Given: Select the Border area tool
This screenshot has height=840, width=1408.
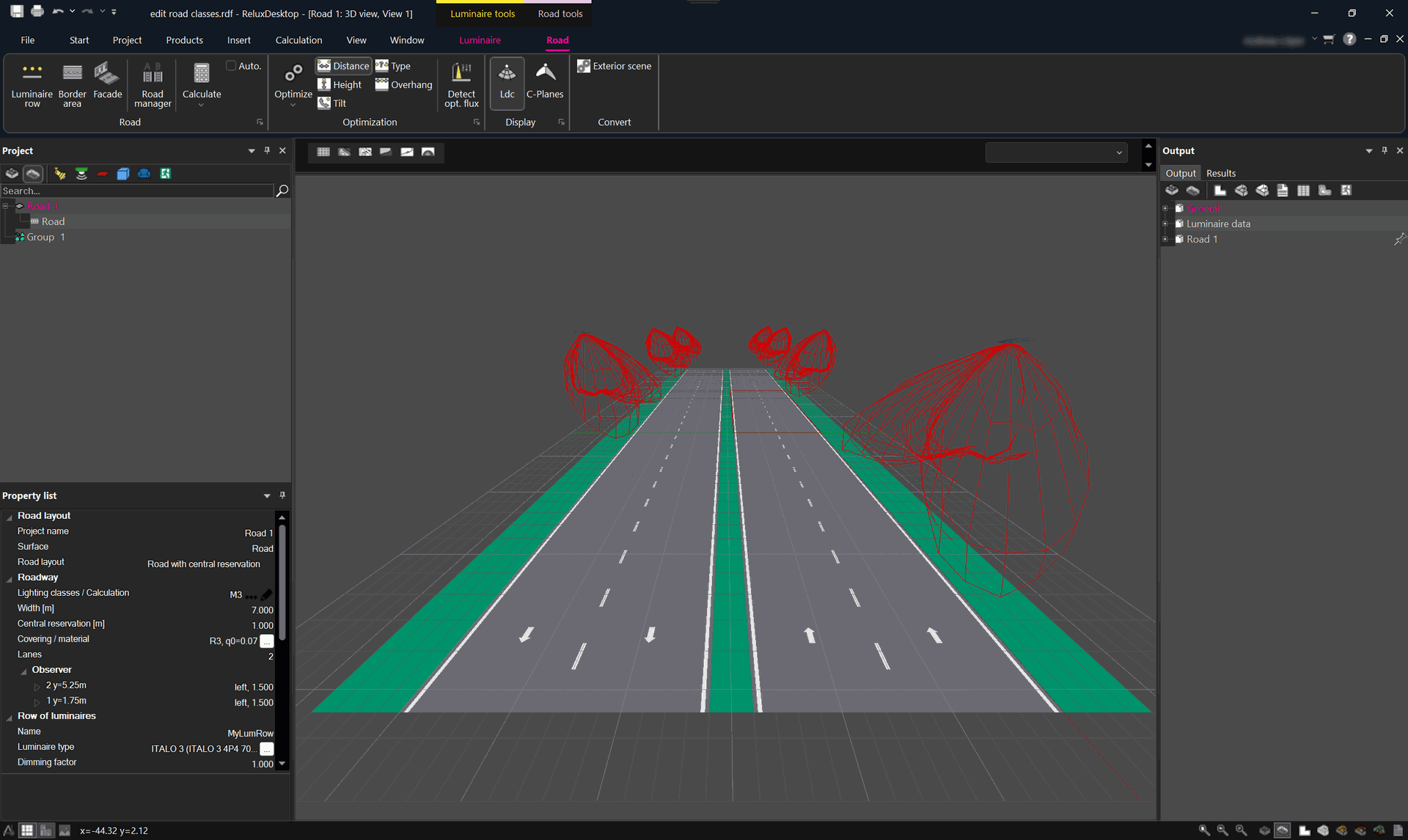Looking at the screenshot, I should coord(72,85).
